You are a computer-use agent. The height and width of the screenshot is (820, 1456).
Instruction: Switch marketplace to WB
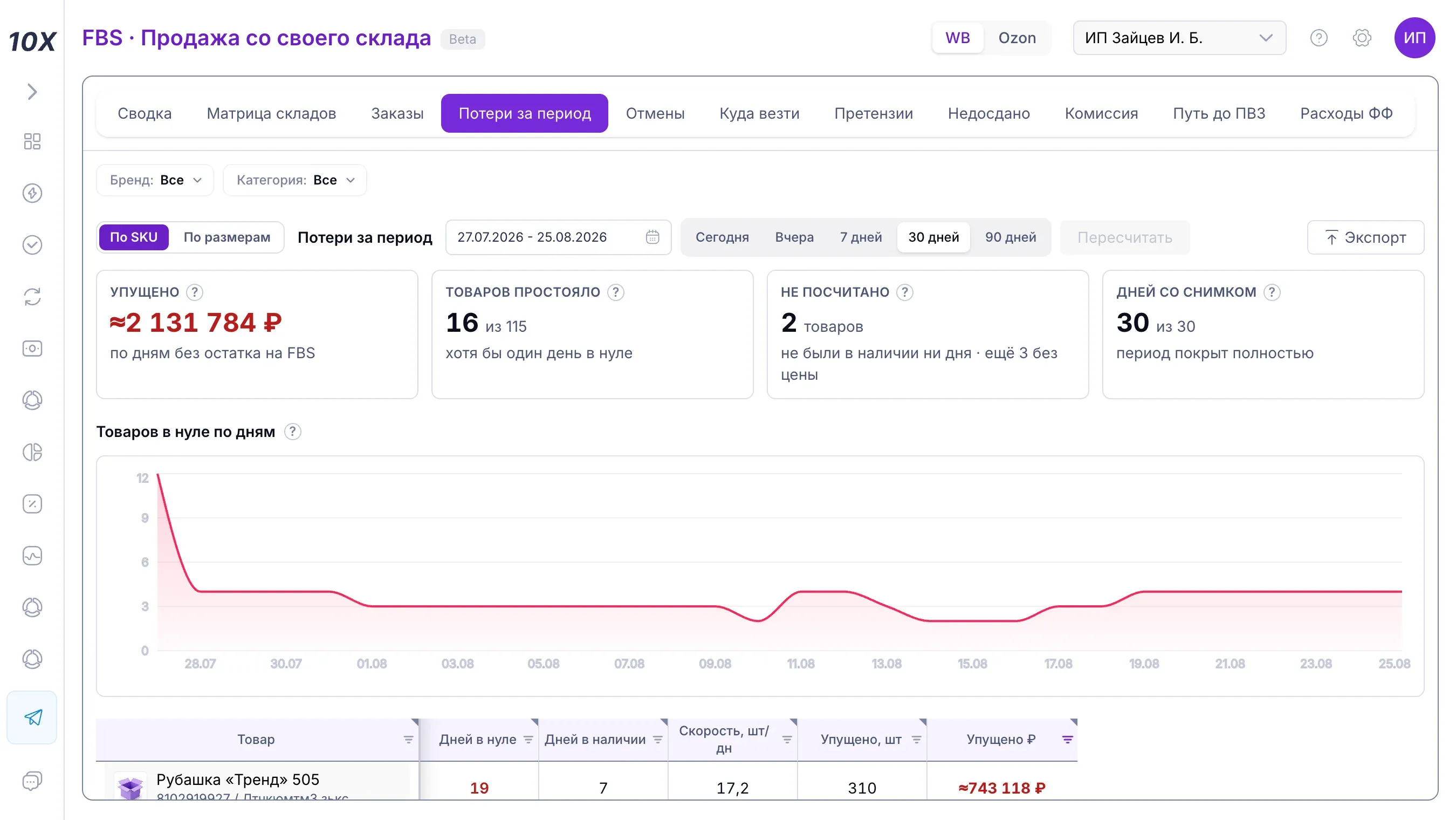[x=958, y=38]
